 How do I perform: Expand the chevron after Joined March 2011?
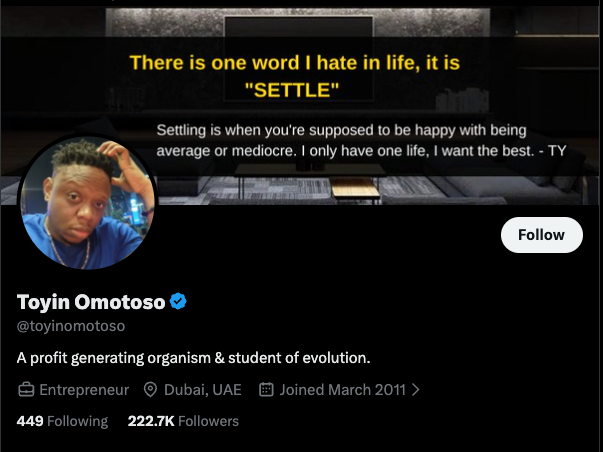tap(415, 389)
